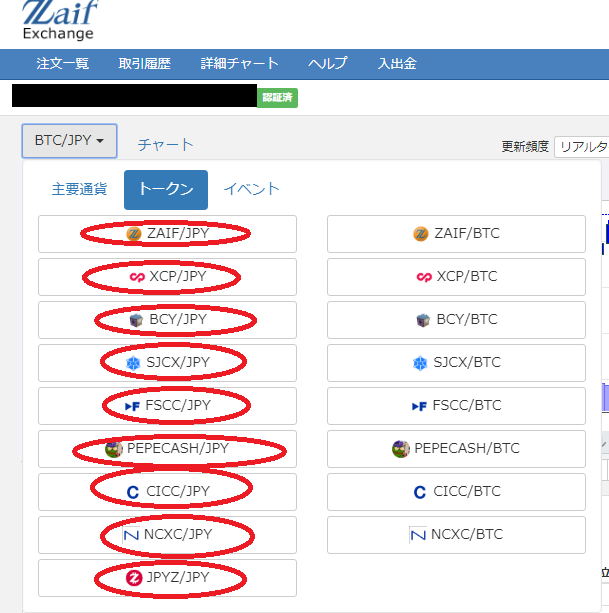609x613 pixels.
Task: Select the SJCX/BTC pair label
Action: (x=467, y=362)
